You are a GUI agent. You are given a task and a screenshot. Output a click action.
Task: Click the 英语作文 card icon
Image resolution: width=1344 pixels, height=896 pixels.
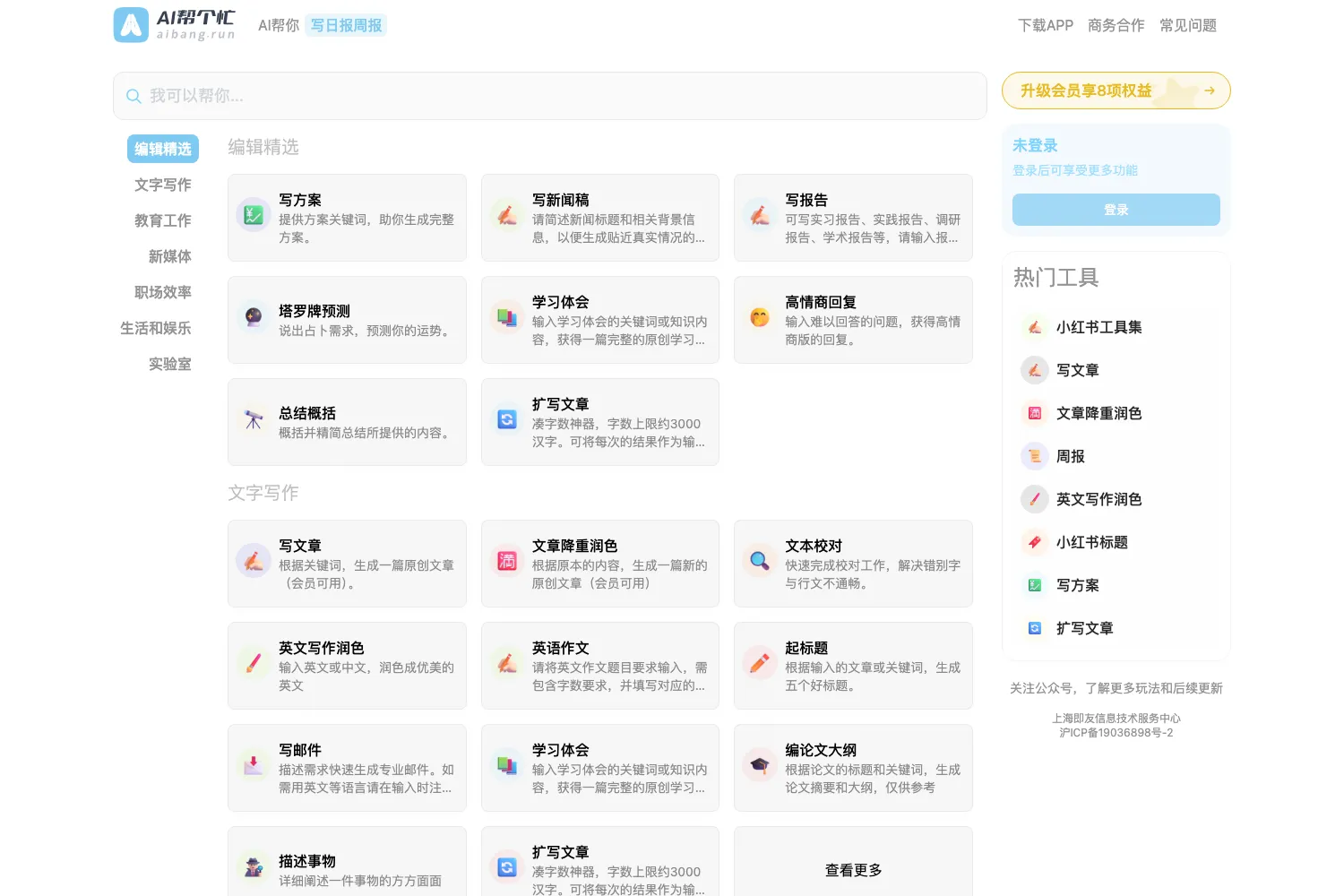click(x=507, y=663)
